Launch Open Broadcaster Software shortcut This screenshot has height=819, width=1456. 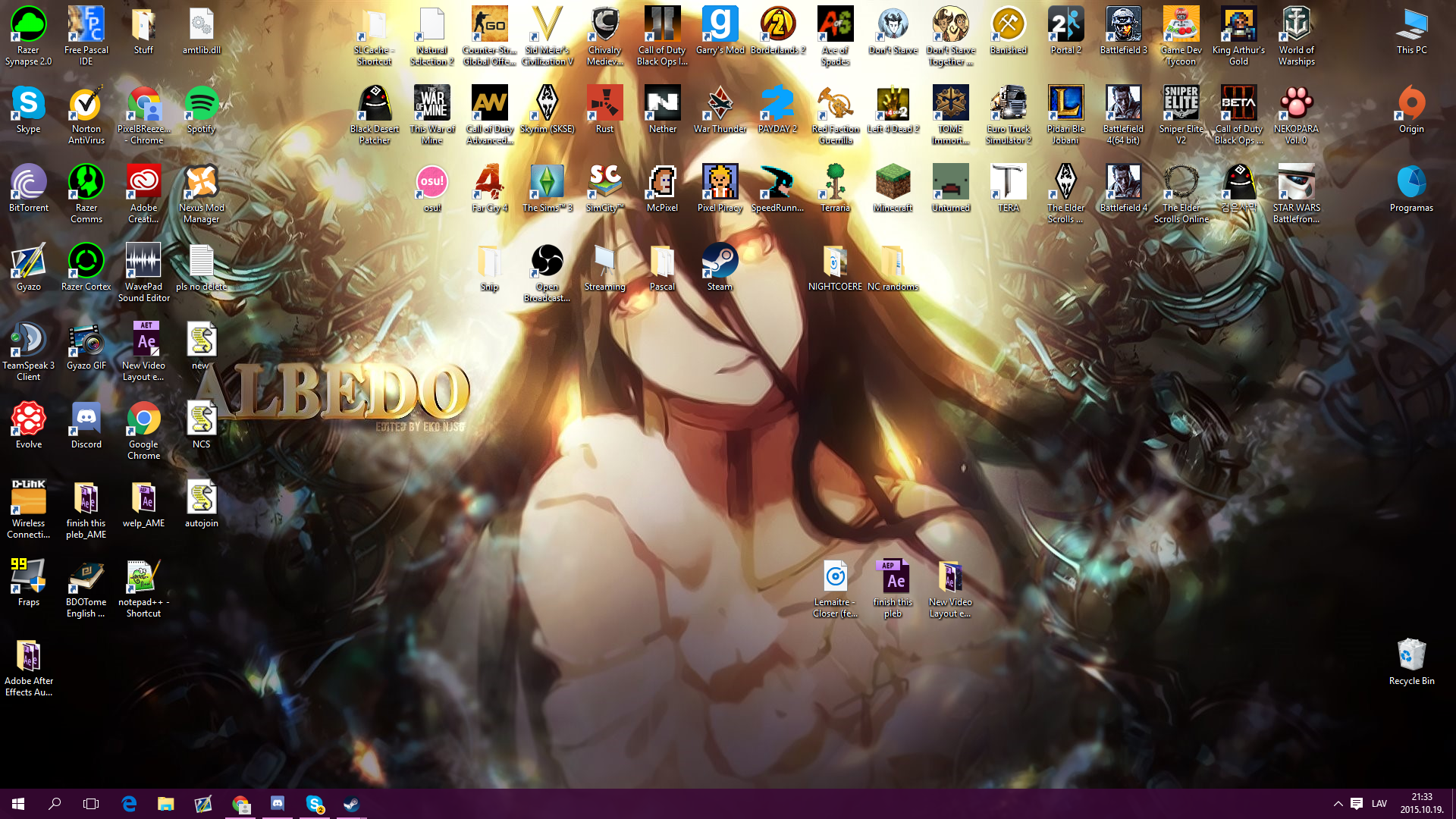tap(547, 272)
